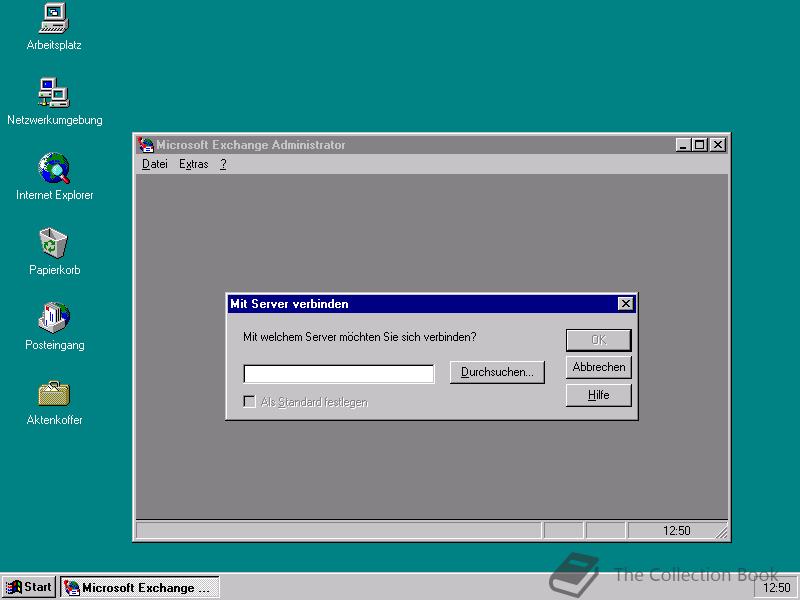The image size is (800, 600).
Task: Click the Durchsuchen... button
Action: [x=497, y=372]
